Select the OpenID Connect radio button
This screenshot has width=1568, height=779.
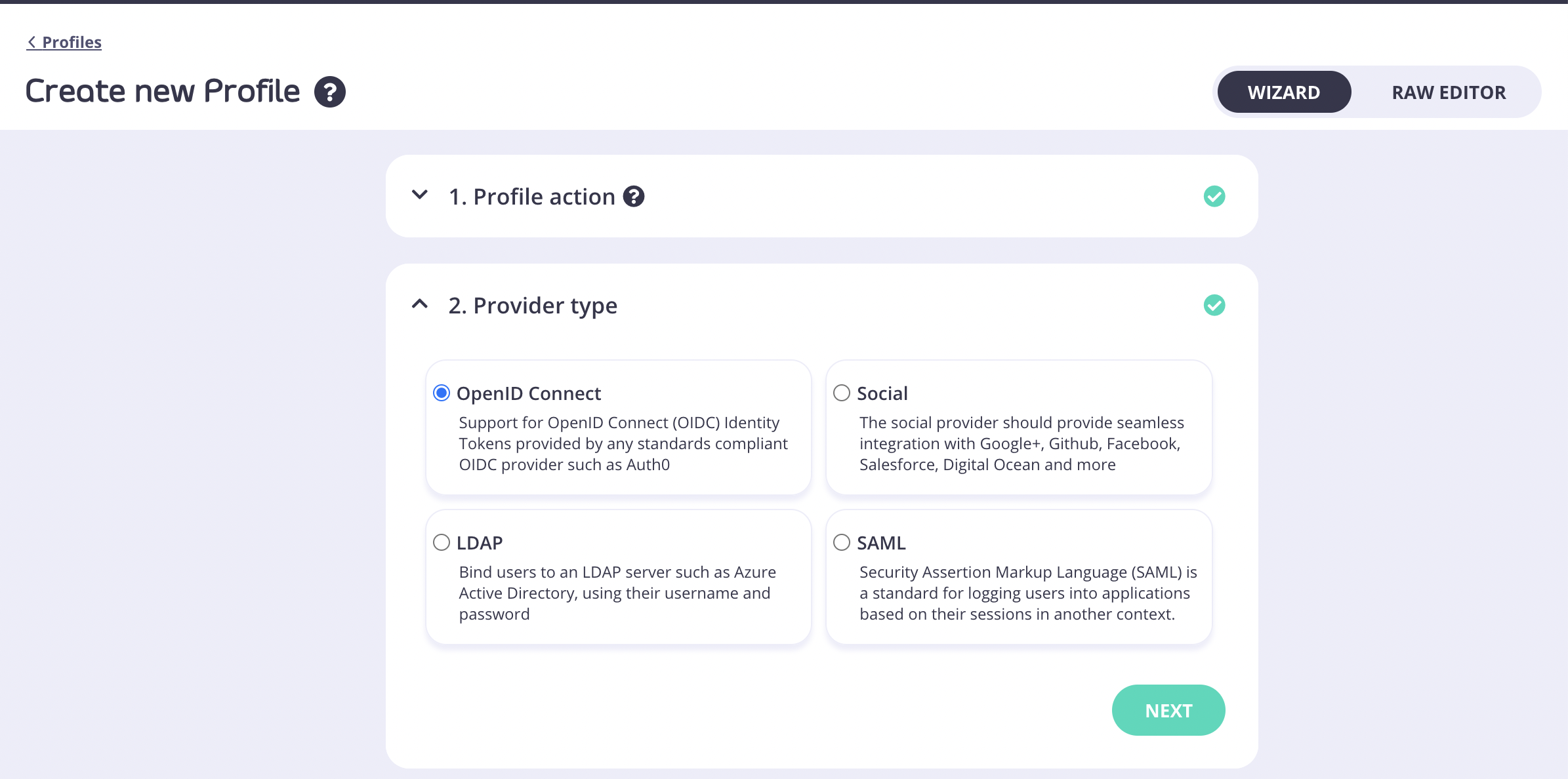point(441,393)
